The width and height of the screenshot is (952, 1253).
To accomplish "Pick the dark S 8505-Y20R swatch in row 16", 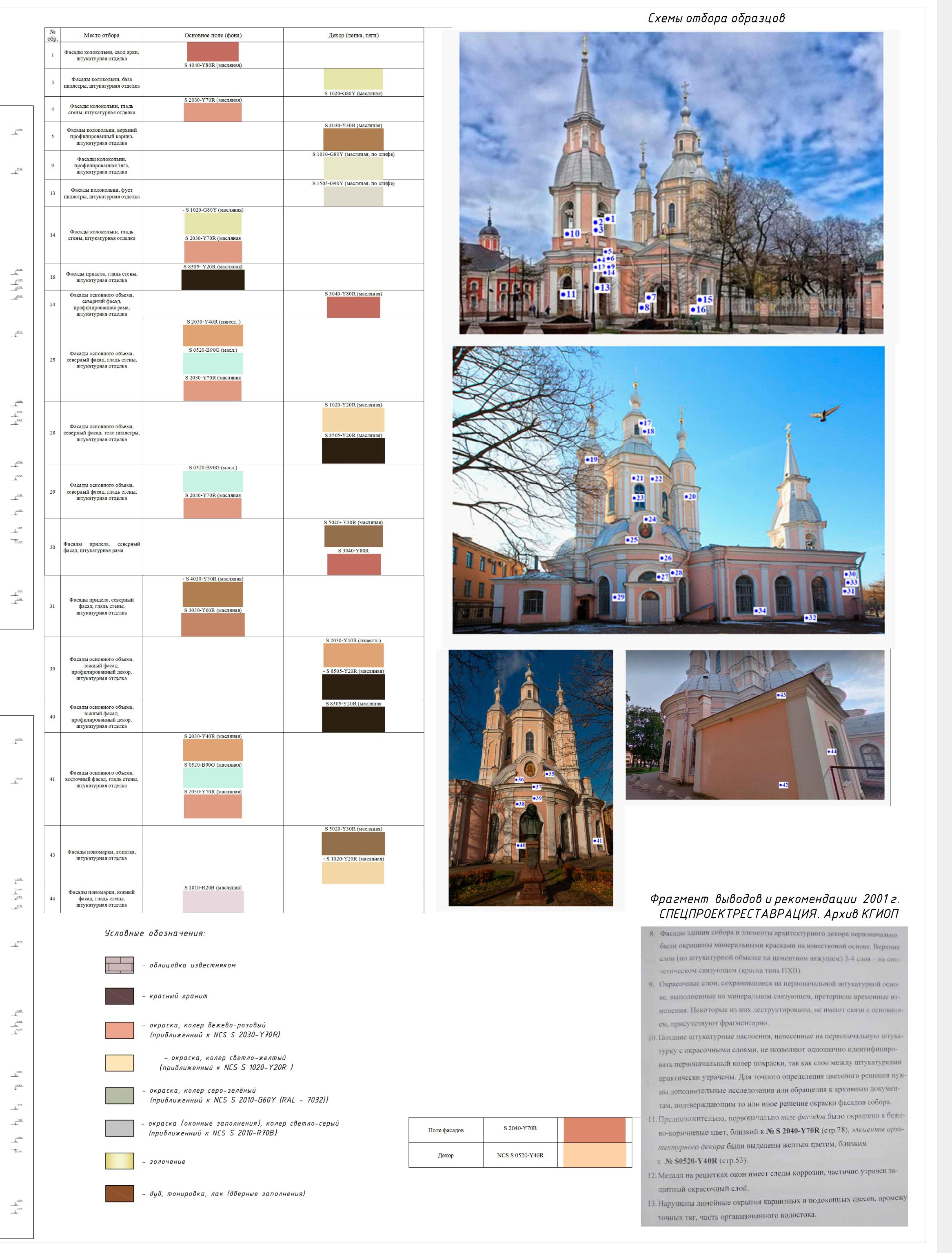I will coord(213,280).
